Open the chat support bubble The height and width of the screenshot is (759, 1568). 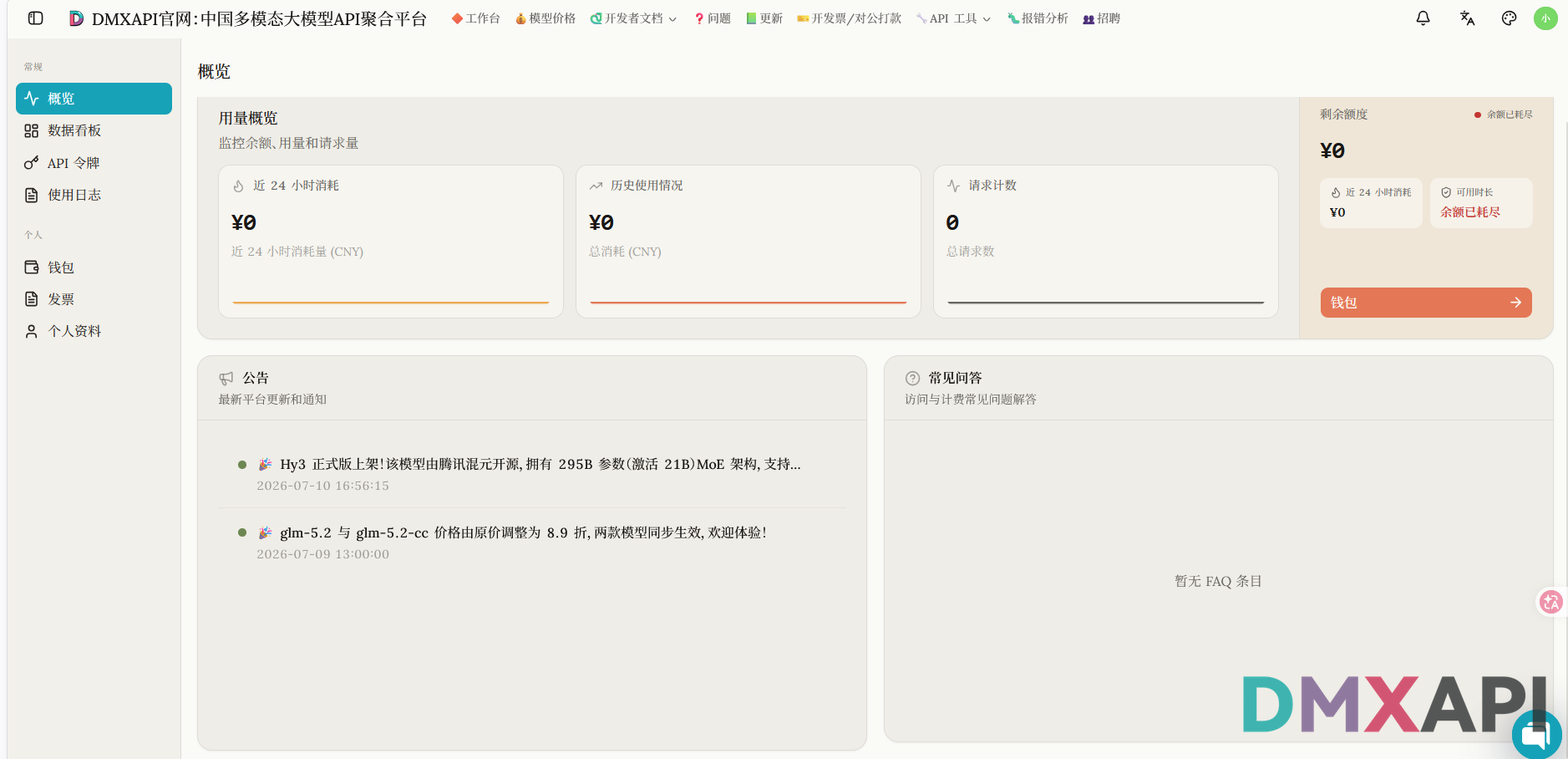coord(1536,735)
